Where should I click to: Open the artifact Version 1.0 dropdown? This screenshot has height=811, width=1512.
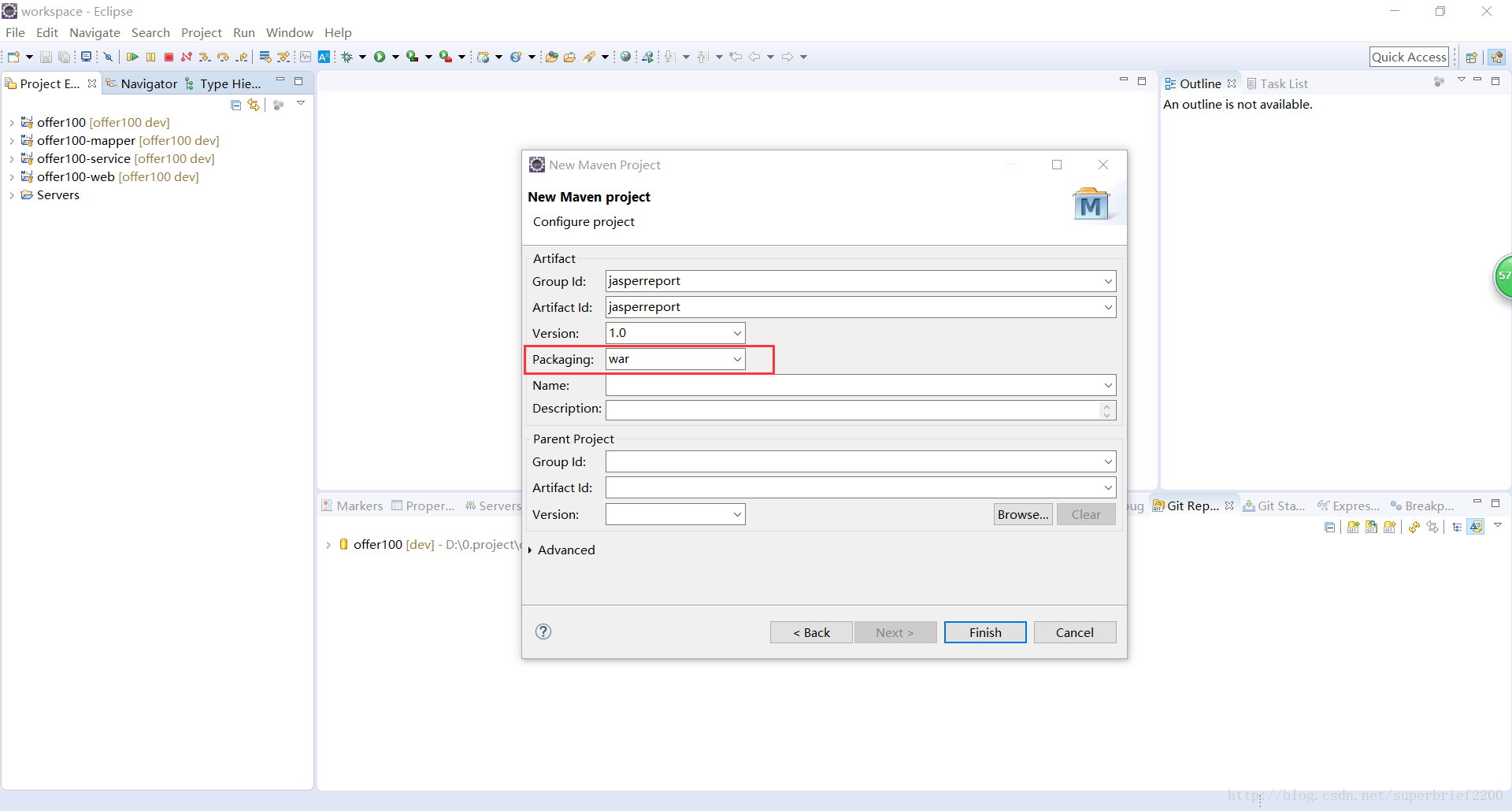(x=737, y=333)
